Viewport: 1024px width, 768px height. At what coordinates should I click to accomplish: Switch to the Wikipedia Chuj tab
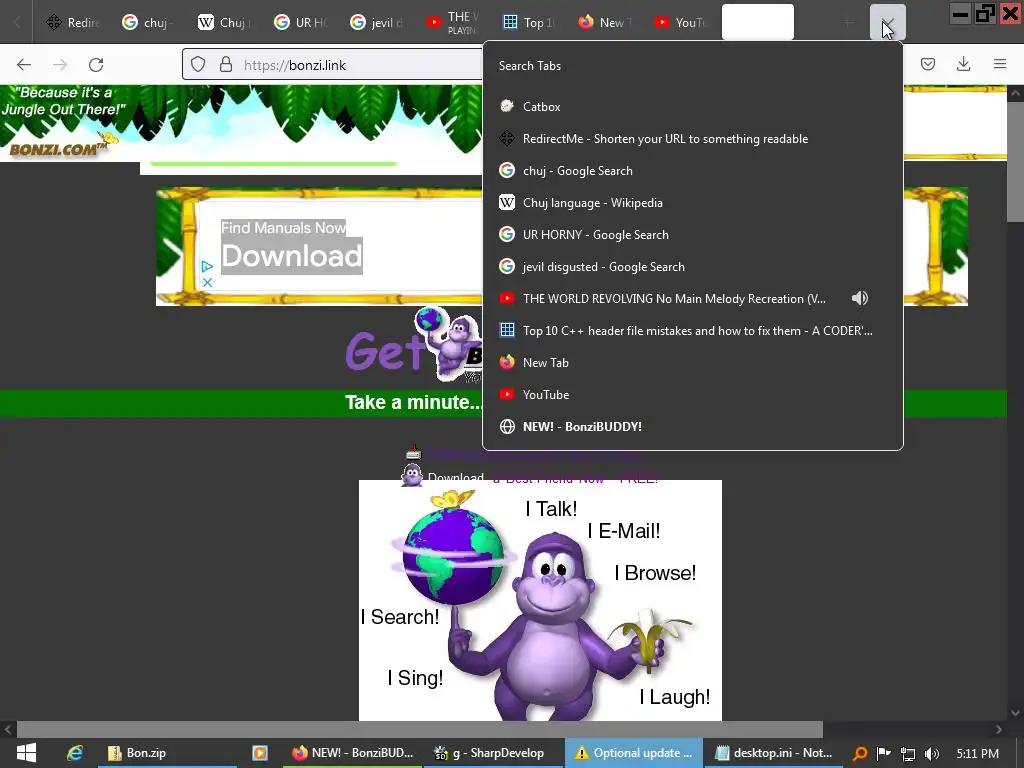tap(225, 22)
